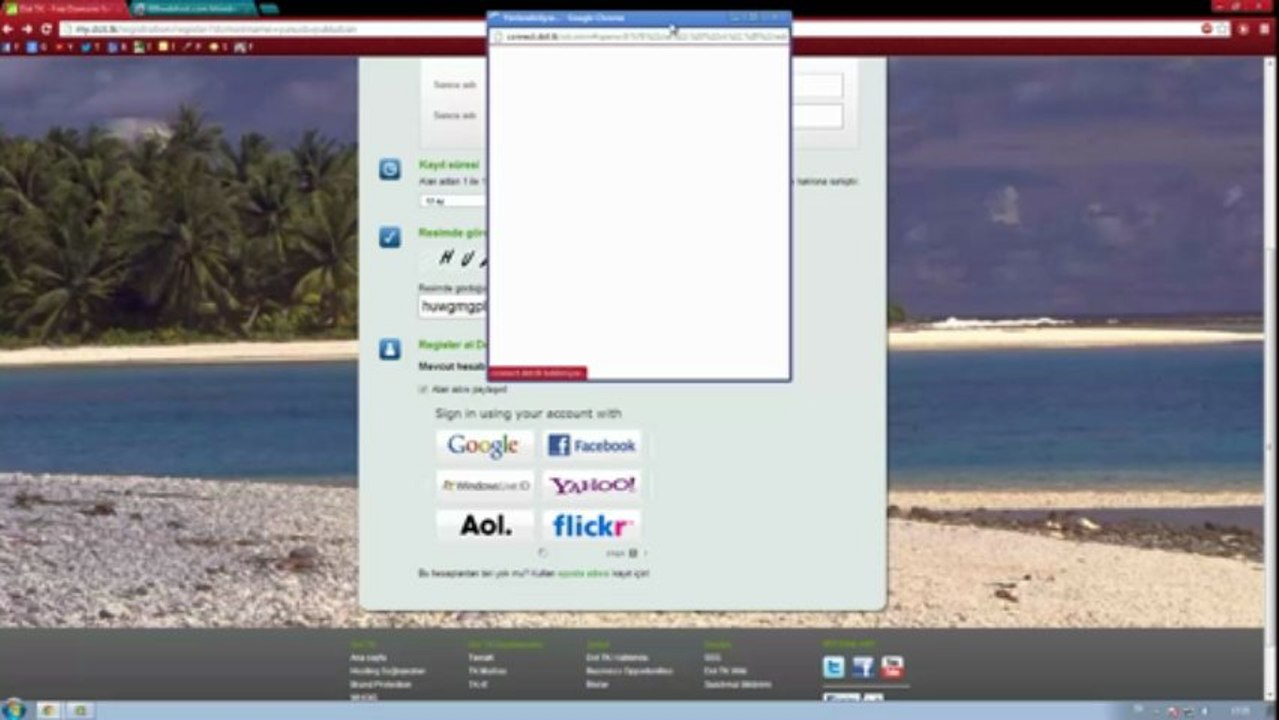Viewport: 1279px width, 720px height.
Task: Click the second server name input field
Action: [817, 116]
